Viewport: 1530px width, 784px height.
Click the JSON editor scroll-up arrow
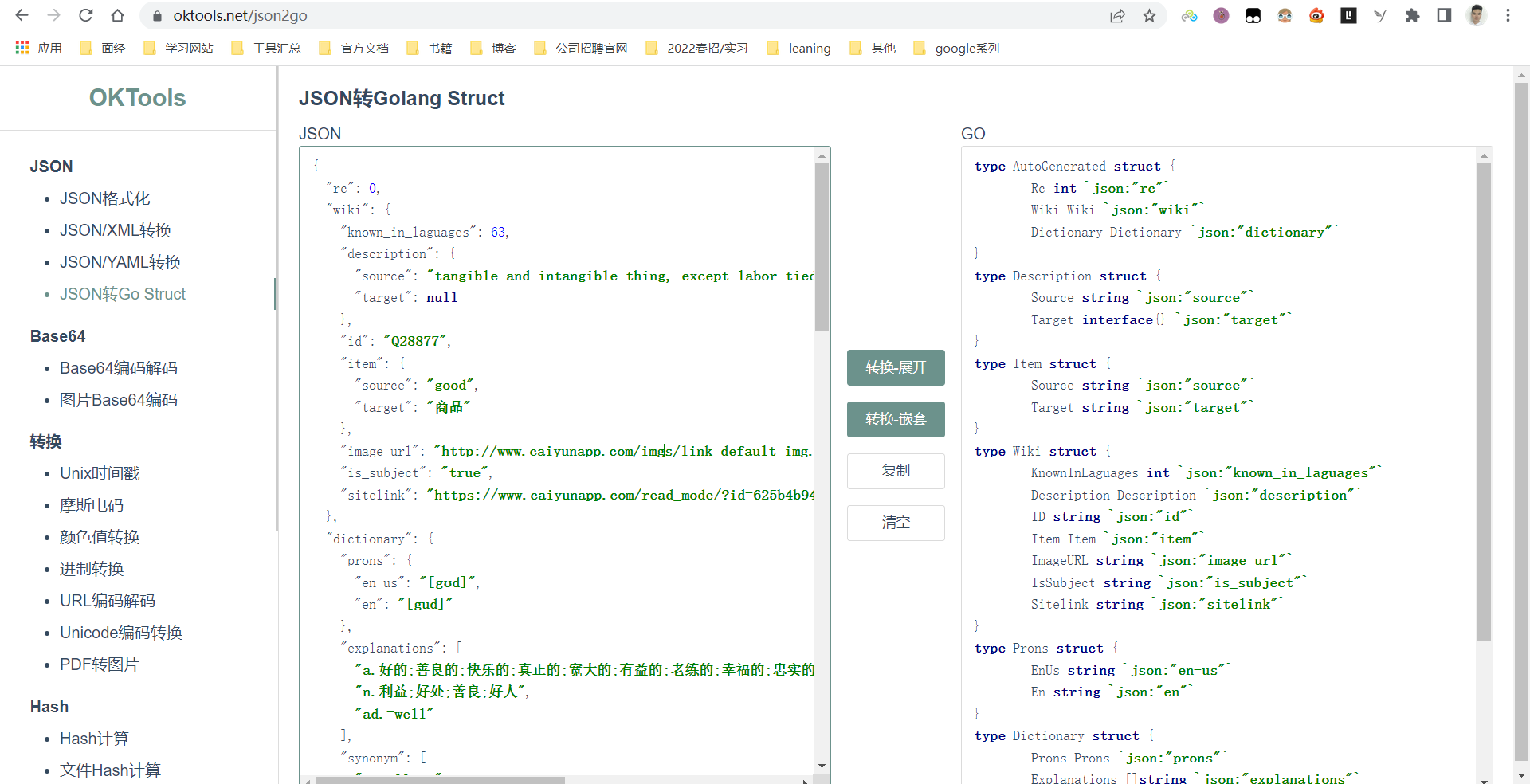coord(822,156)
